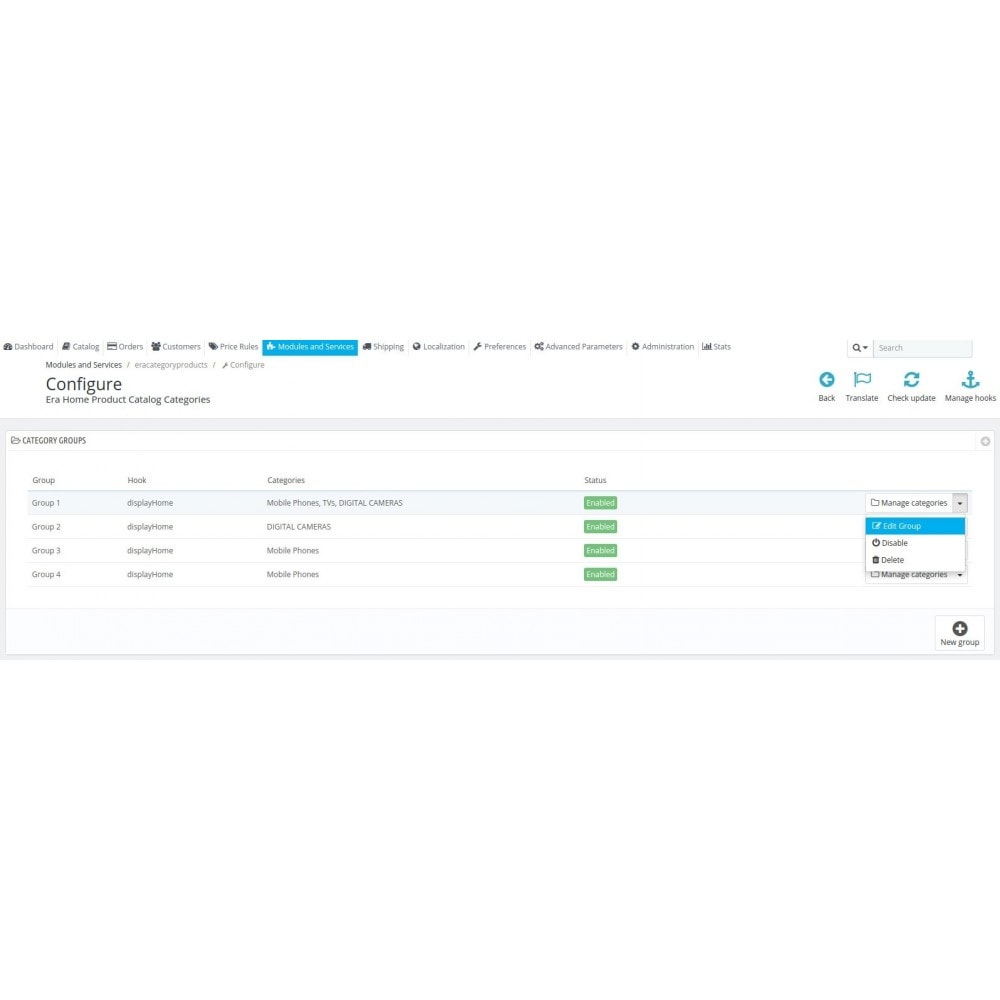1000x1000 pixels.
Task: Click 'Mobile Phones' in the Group 3 row
Action: [x=293, y=551]
